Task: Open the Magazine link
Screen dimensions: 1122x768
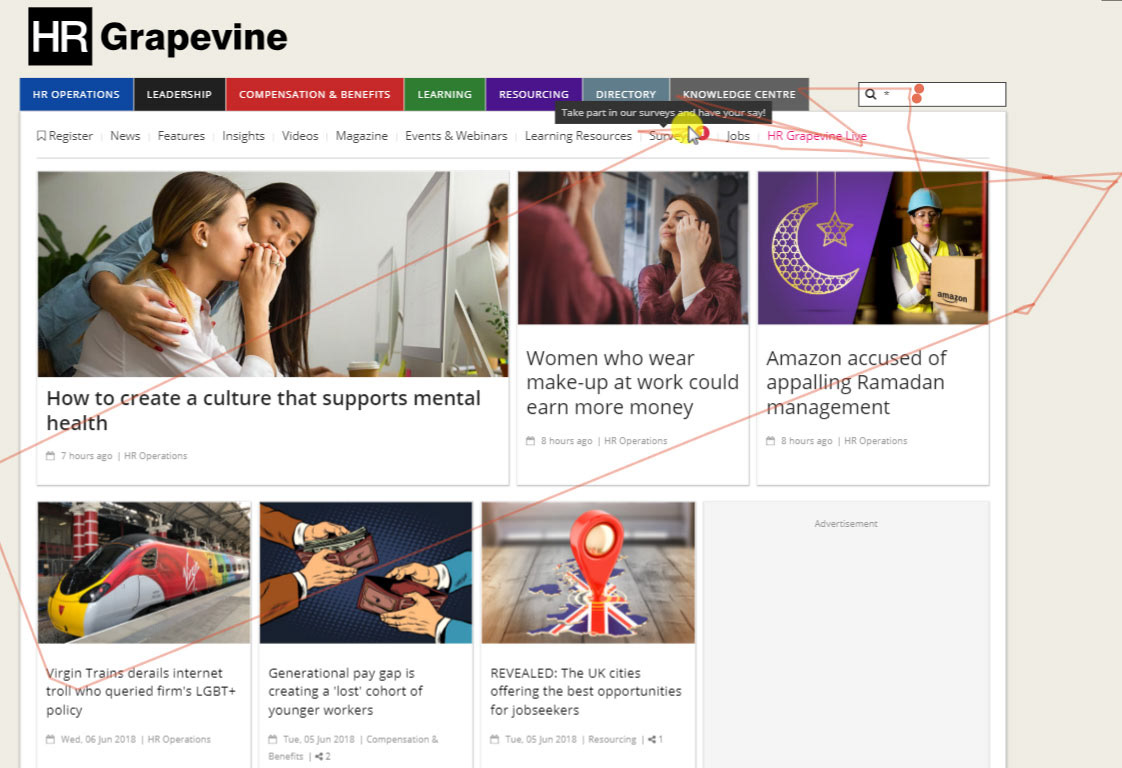Action: (361, 136)
